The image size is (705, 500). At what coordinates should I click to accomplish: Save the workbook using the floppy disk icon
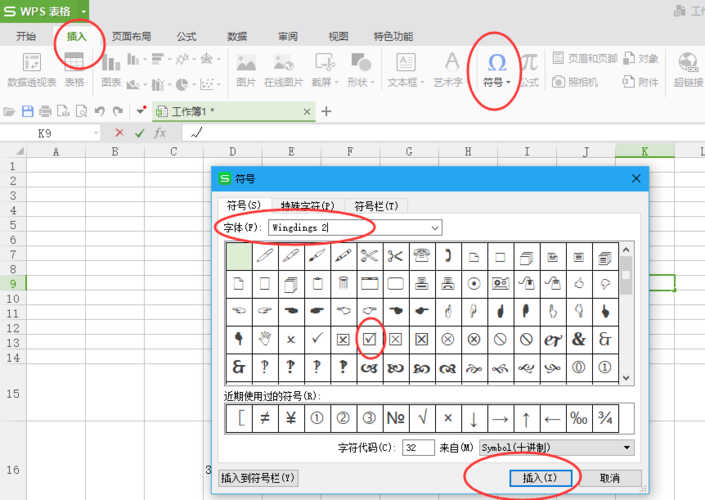[27, 111]
